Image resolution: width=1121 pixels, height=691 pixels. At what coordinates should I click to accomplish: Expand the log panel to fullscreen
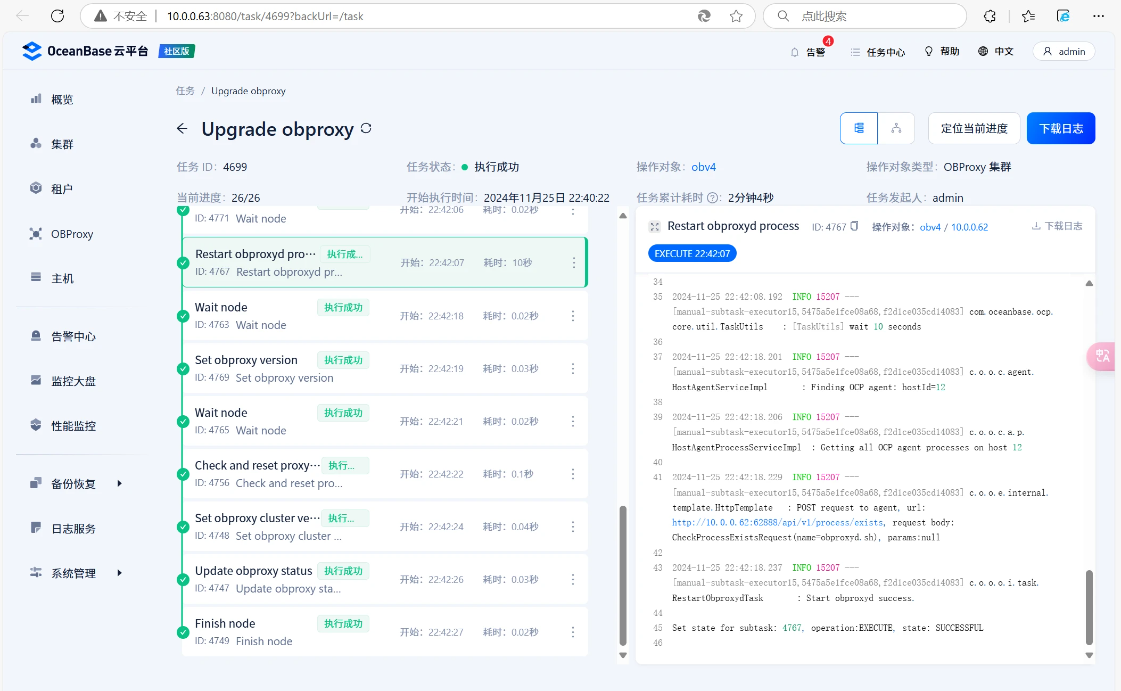click(x=654, y=227)
